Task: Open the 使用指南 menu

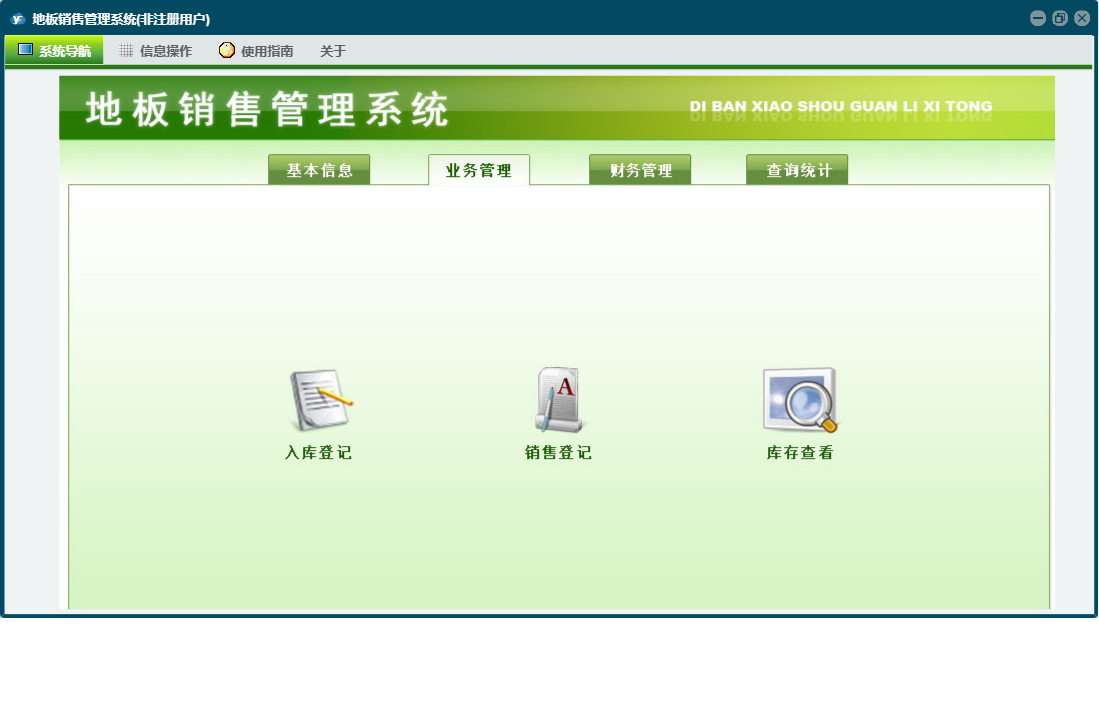Action: click(257, 50)
